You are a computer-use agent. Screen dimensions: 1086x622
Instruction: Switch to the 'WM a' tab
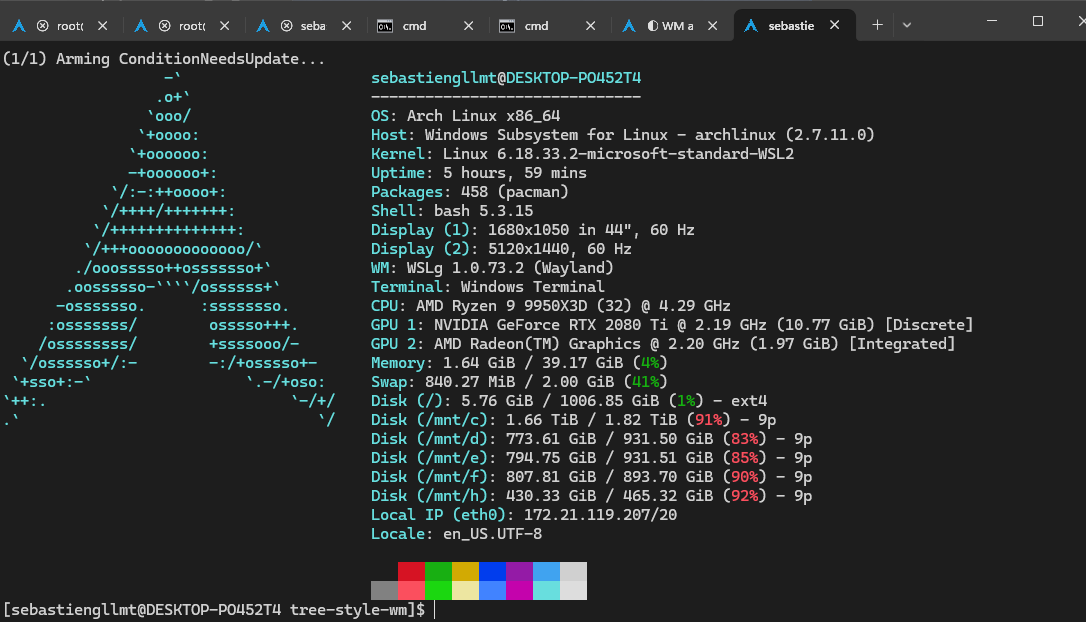coord(670,26)
